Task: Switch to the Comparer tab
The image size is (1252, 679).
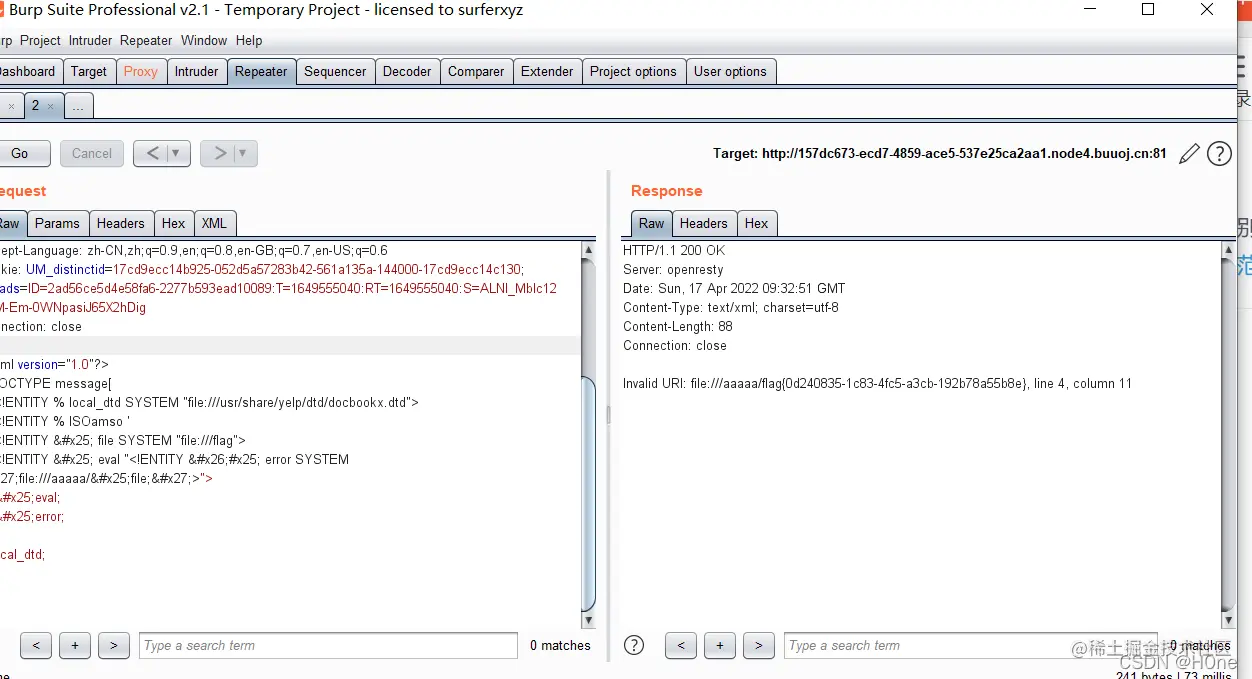Action: click(x=476, y=71)
